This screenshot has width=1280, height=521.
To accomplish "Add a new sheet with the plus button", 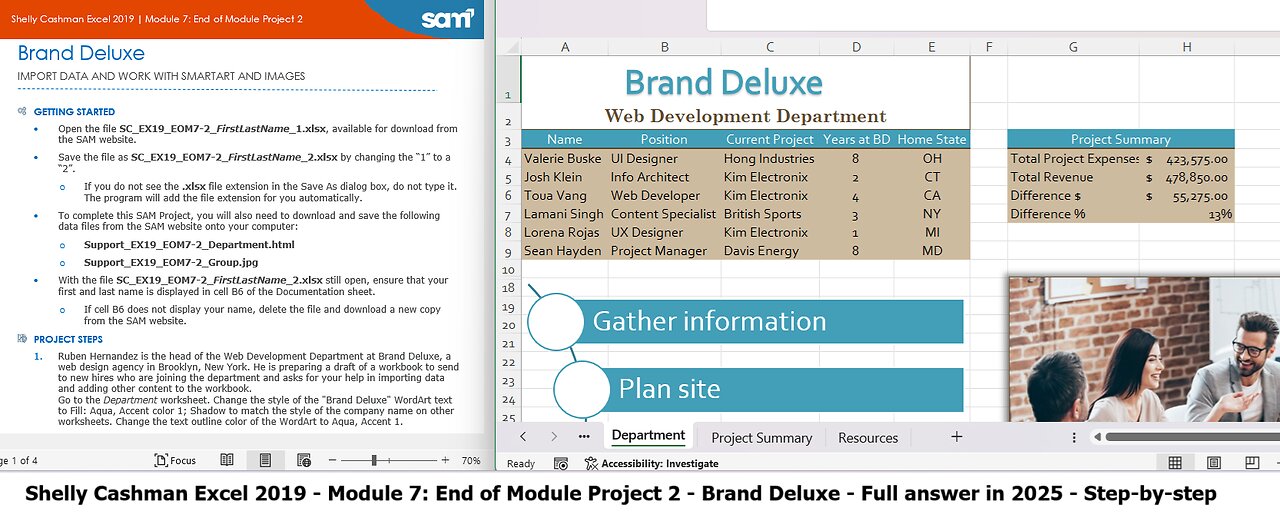I will click(x=956, y=437).
